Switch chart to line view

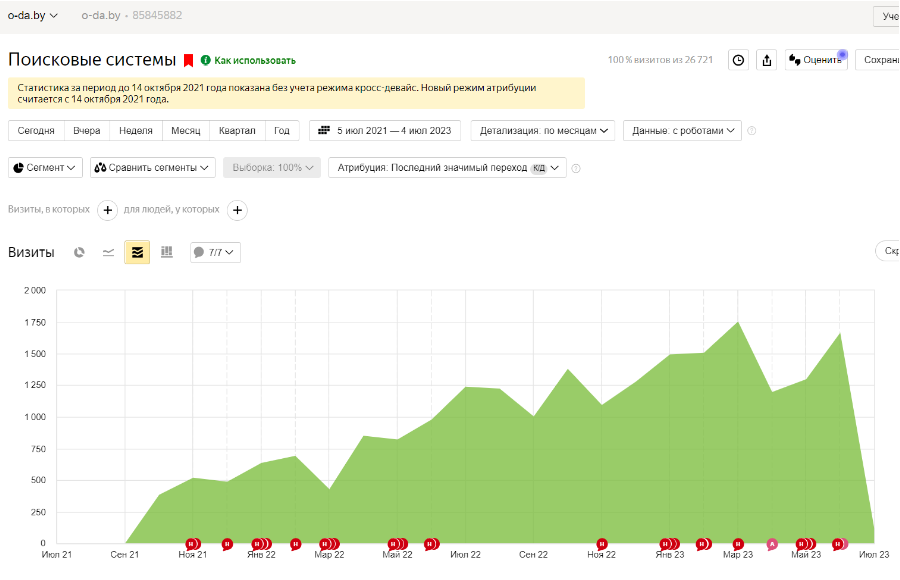click(x=108, y=252)
